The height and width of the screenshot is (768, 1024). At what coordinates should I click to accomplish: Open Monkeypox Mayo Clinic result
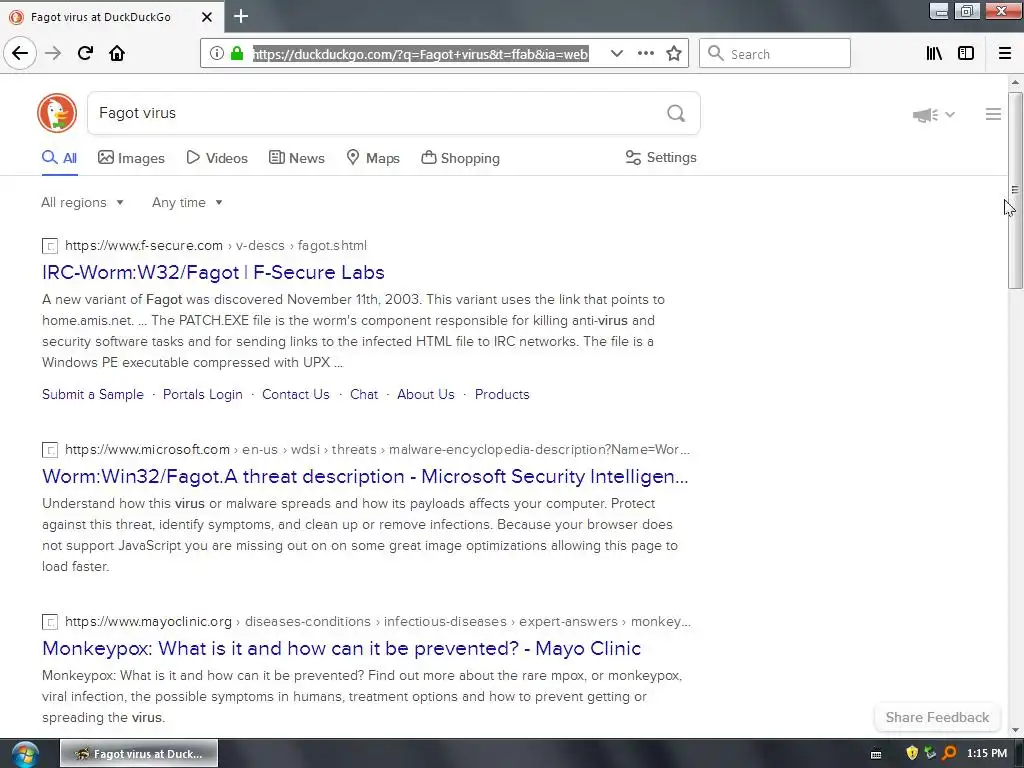point(342,648)
